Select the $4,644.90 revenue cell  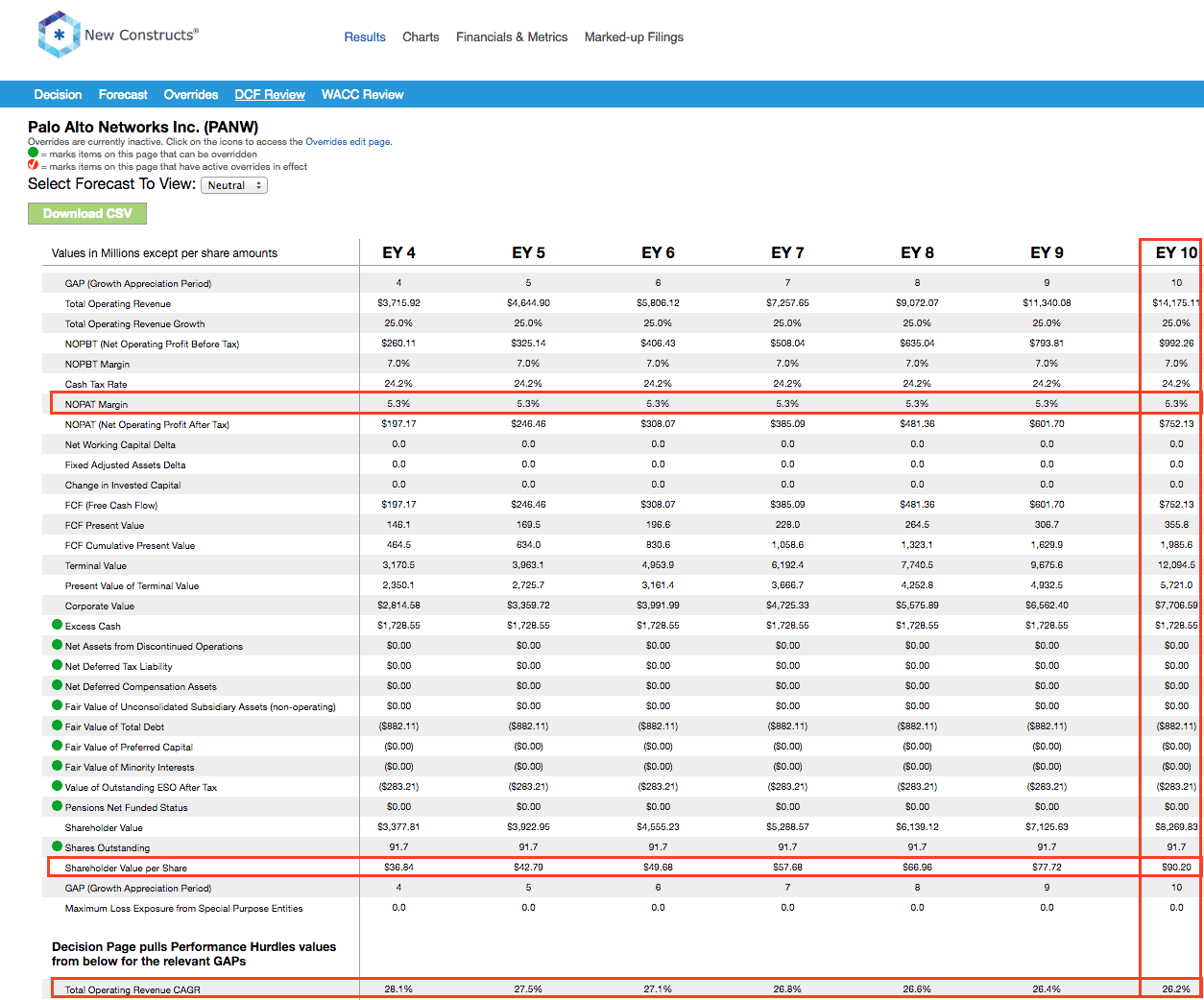[x=528, y=303]
